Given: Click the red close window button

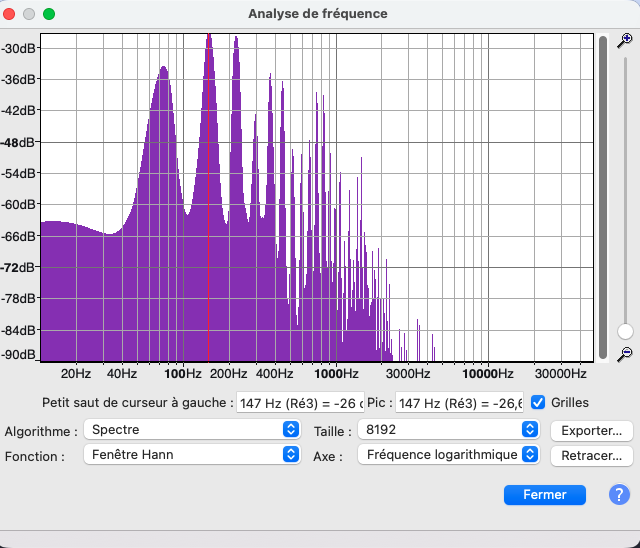Looking at the screenshot, I should coord(9,14).
